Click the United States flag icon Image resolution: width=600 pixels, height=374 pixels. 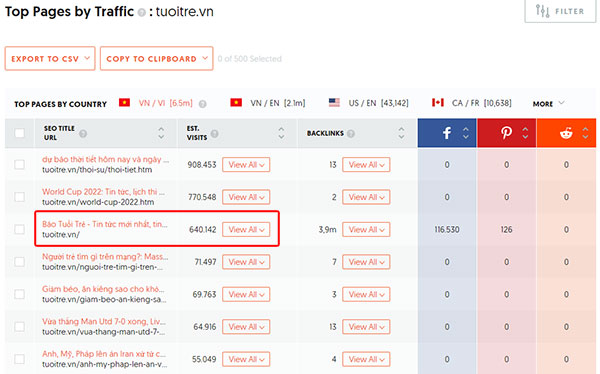tap(334, 103)
